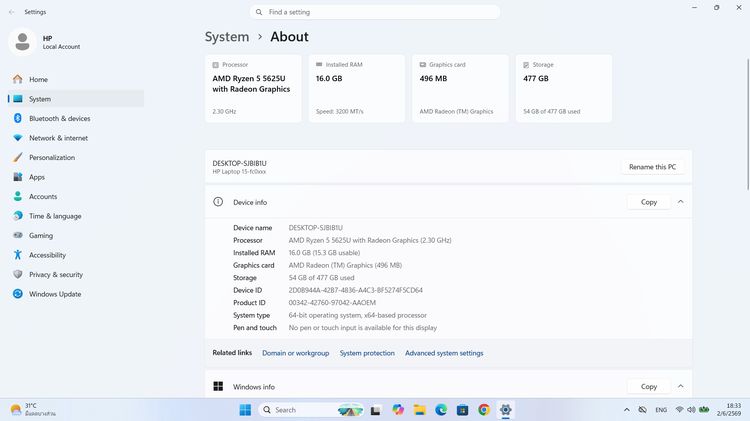The width and height of the screenshot is (750, 421).
Task: Open Accessibility settings
Action: (76, 255)
